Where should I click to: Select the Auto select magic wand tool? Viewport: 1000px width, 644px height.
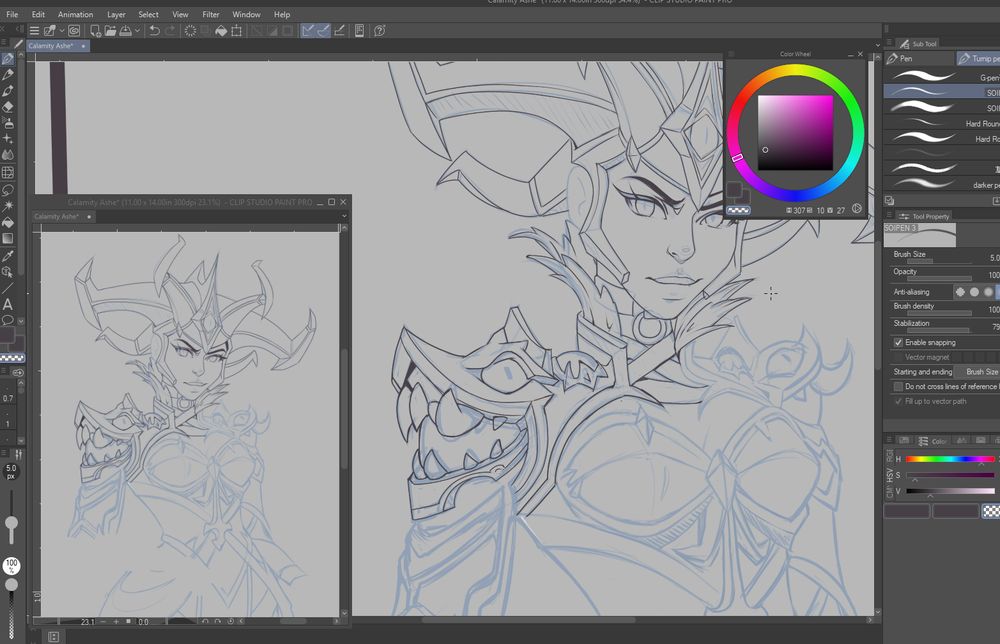[x=8, y=205]
